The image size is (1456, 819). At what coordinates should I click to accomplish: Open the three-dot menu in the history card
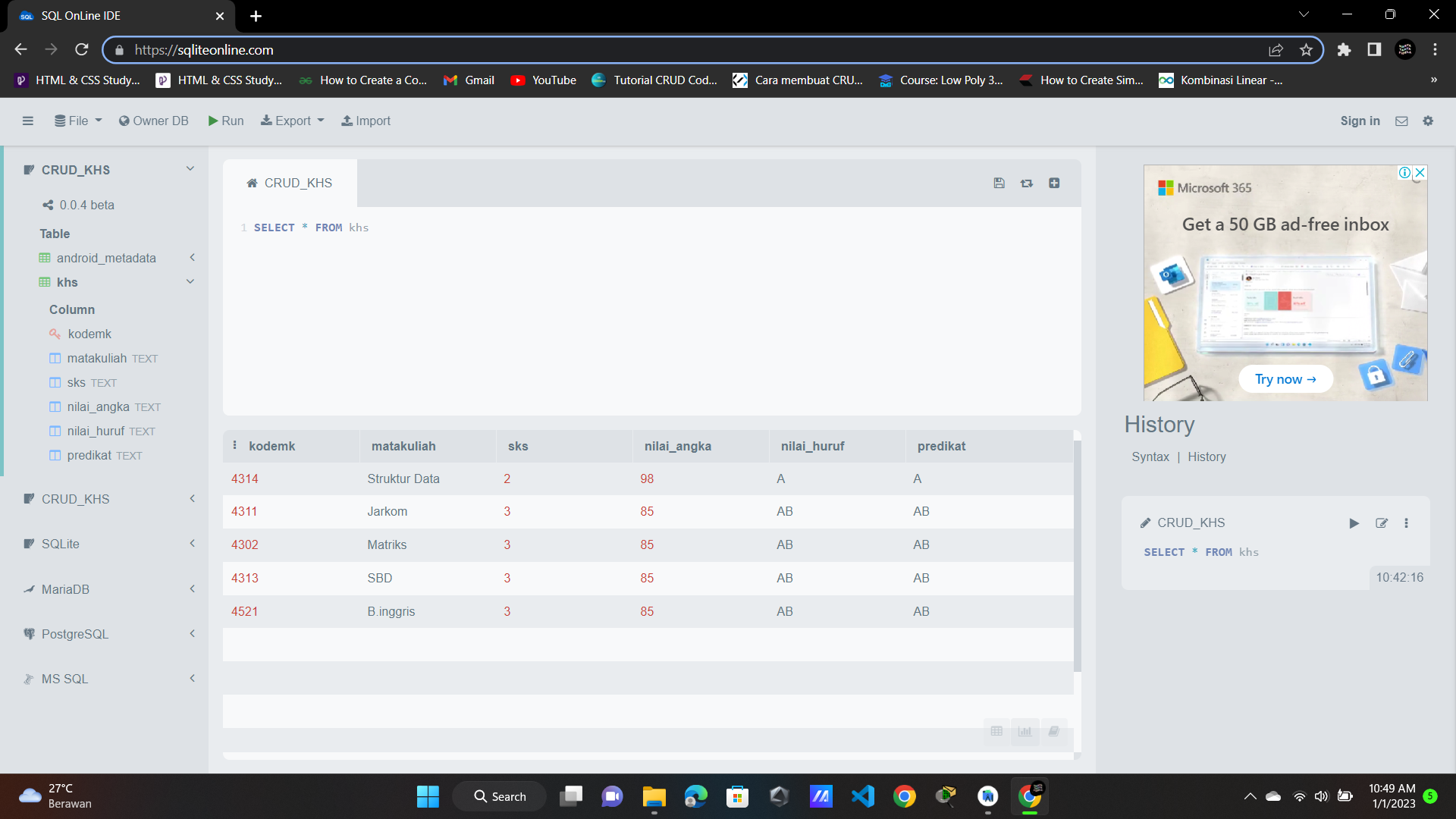1406,523
